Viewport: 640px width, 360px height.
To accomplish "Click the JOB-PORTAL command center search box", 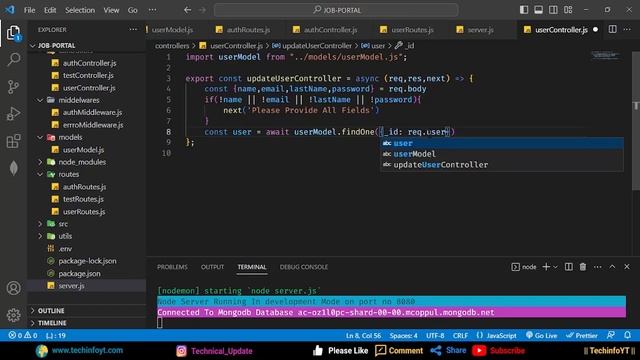I will tap(336, 10).
